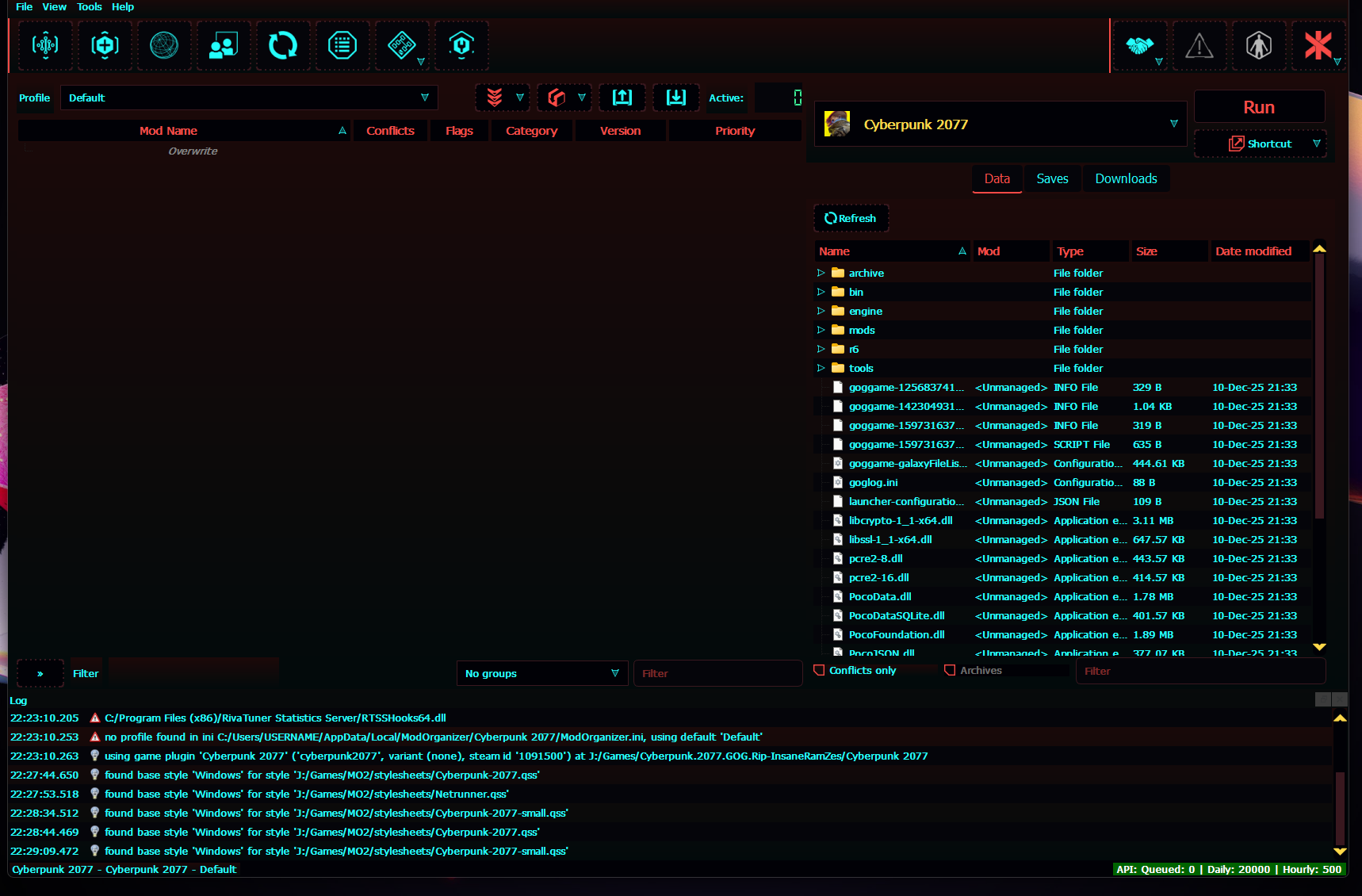This screenshot has height=896, width=1362.
Task: Switch to the Downloads tab
Action: (x=1127, y=178)
